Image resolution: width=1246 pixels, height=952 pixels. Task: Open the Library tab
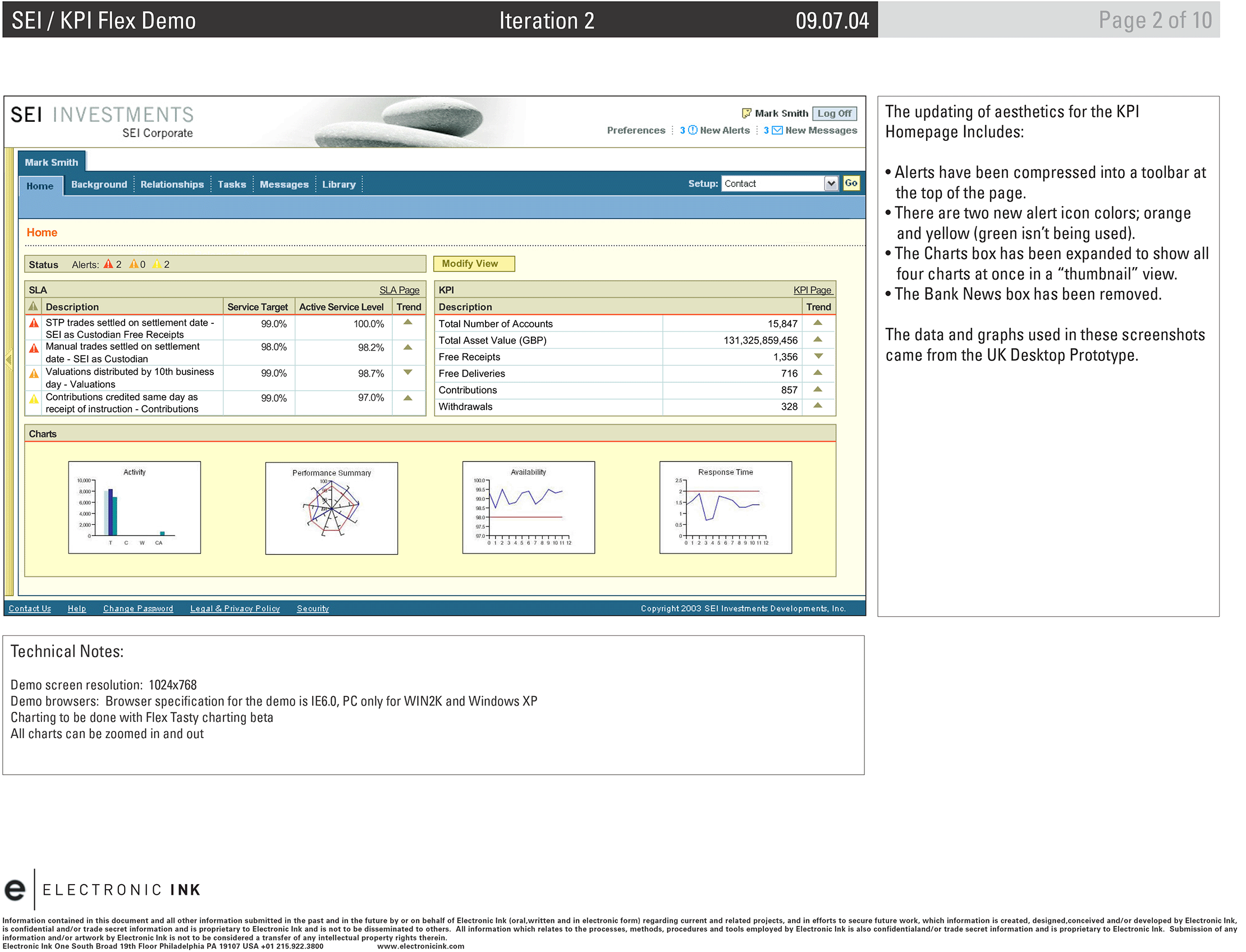[339, 185]
